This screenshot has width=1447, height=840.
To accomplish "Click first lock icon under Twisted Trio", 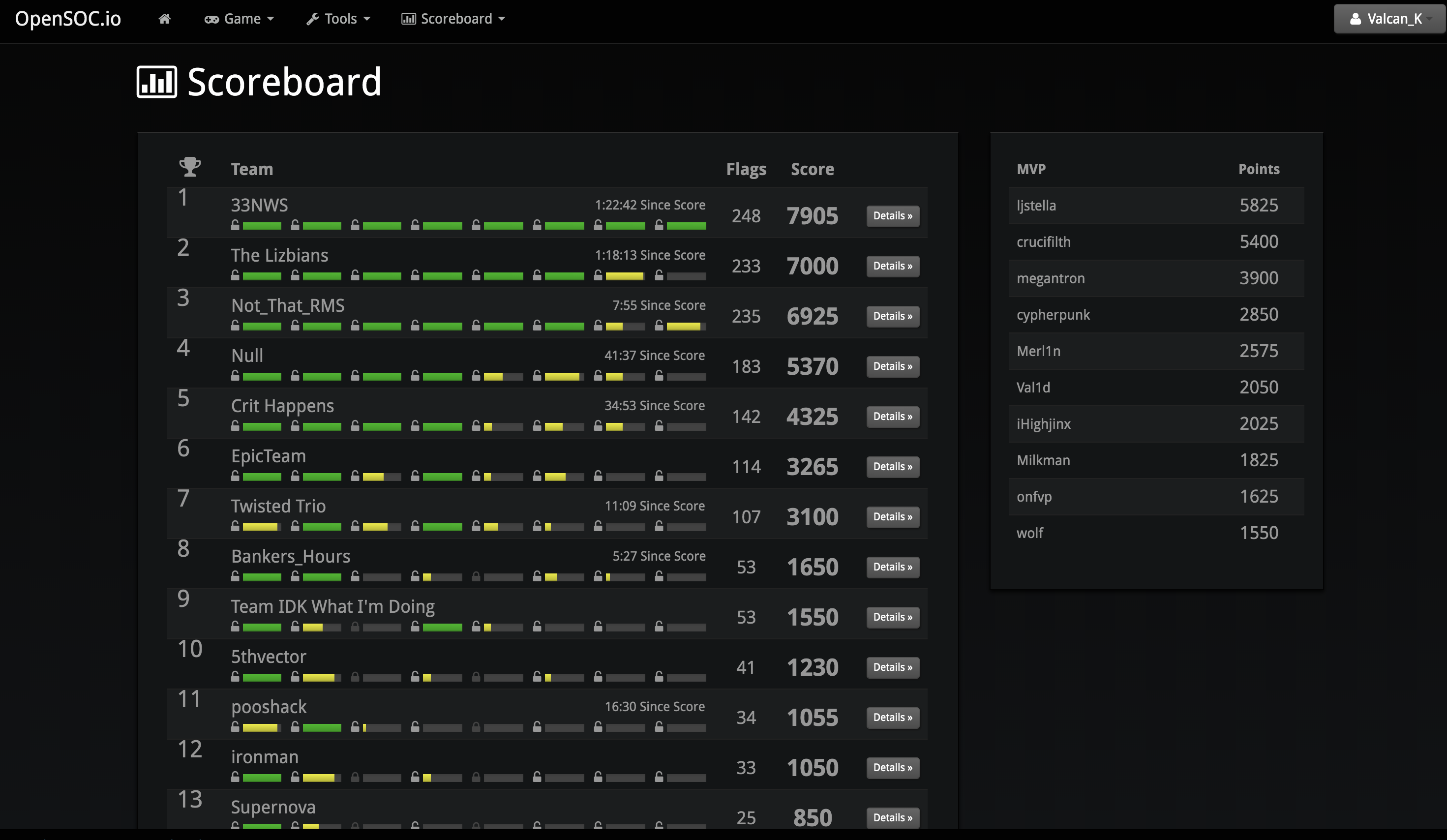I will [235, 526].
